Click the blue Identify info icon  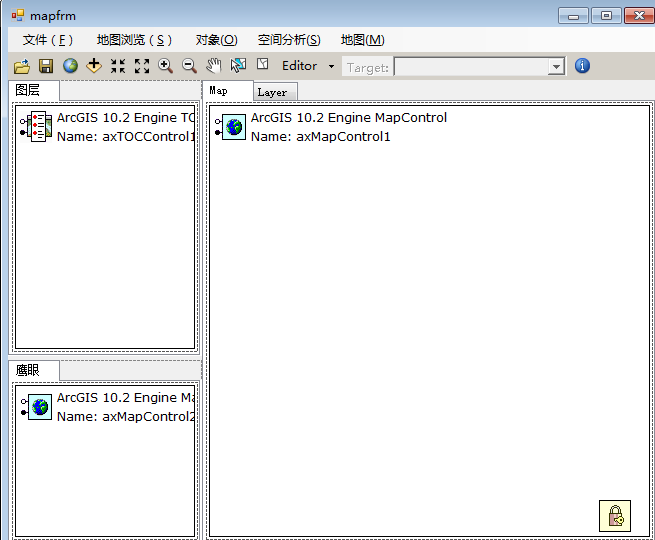[582, 66]
